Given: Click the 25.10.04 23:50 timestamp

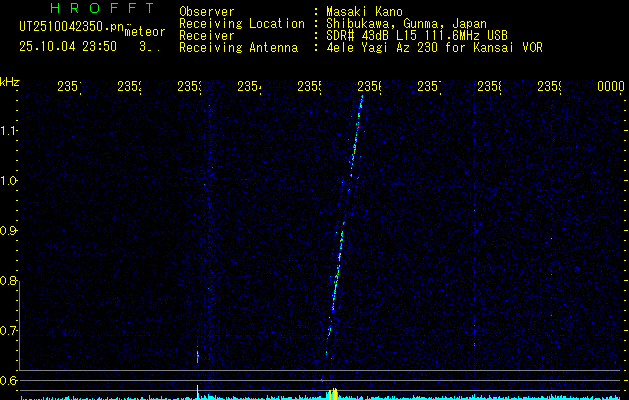Looking at the screenshot, I should (69, 46).
